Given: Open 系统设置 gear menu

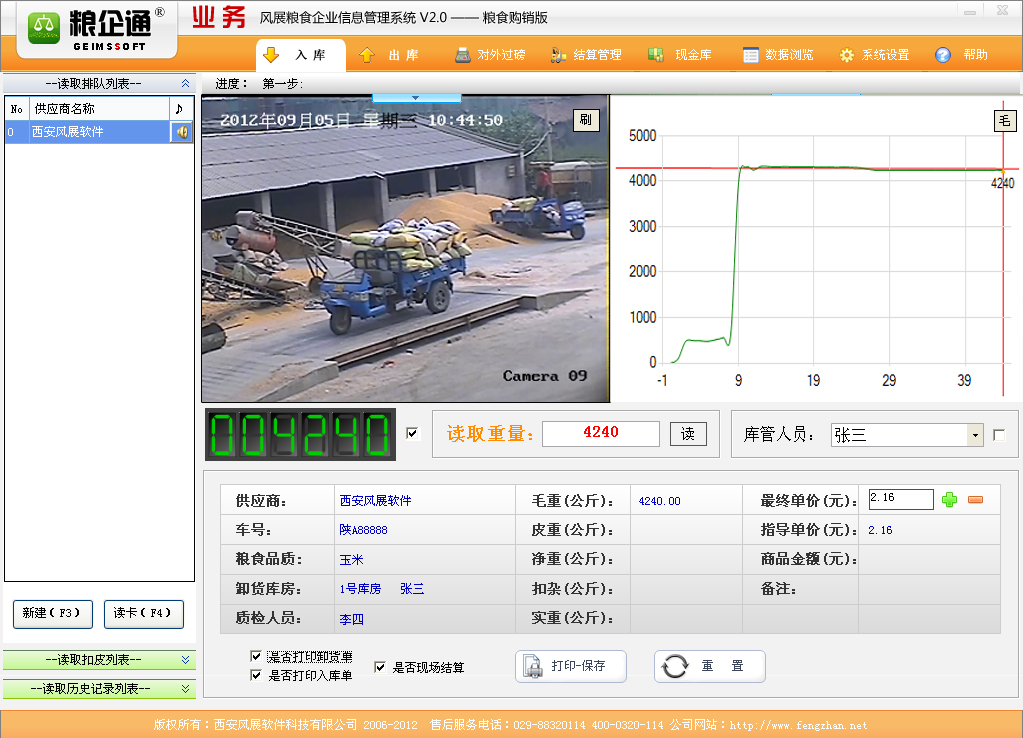Looking at the screenshot, I should [x=847, y=55].
